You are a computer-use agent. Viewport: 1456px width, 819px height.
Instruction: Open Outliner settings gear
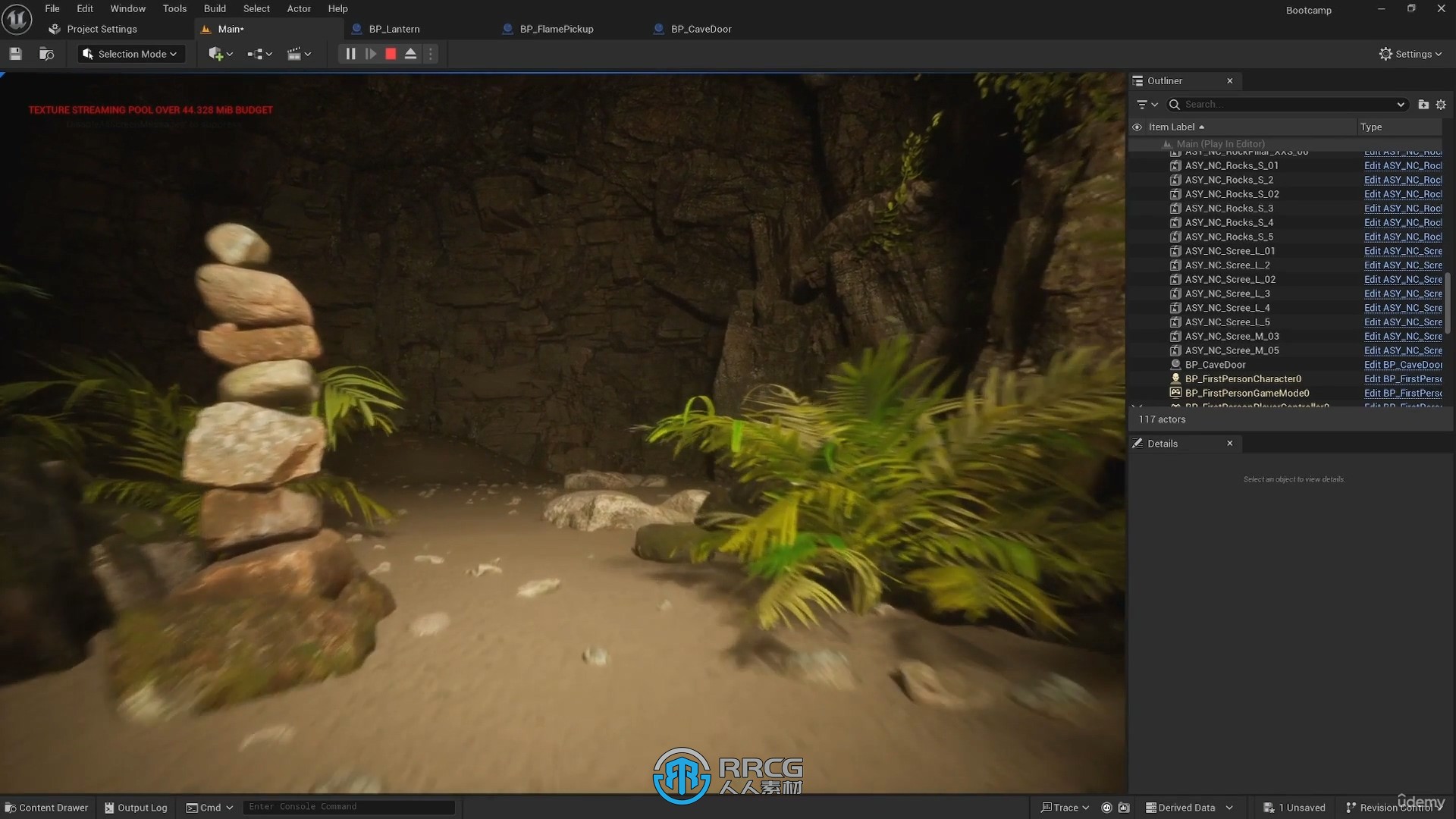click(x=1441, y=104)
